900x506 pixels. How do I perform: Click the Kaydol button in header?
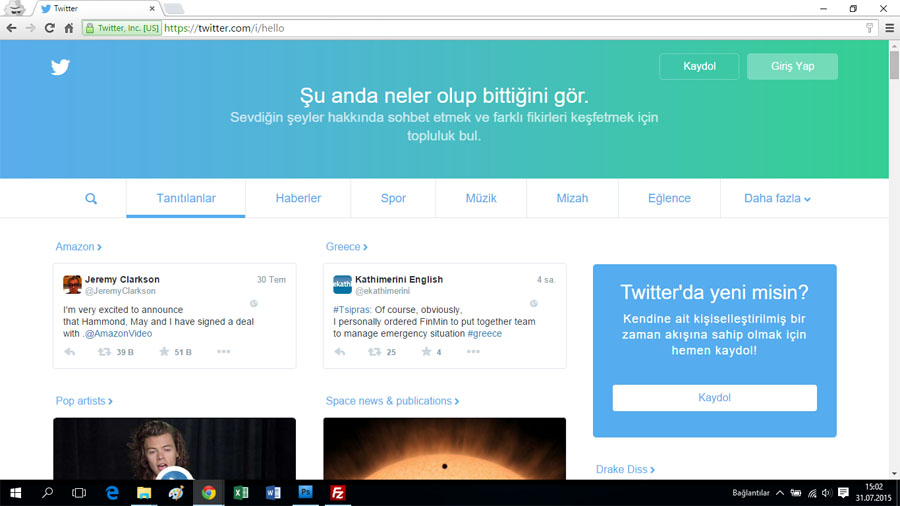pos(699,67)
